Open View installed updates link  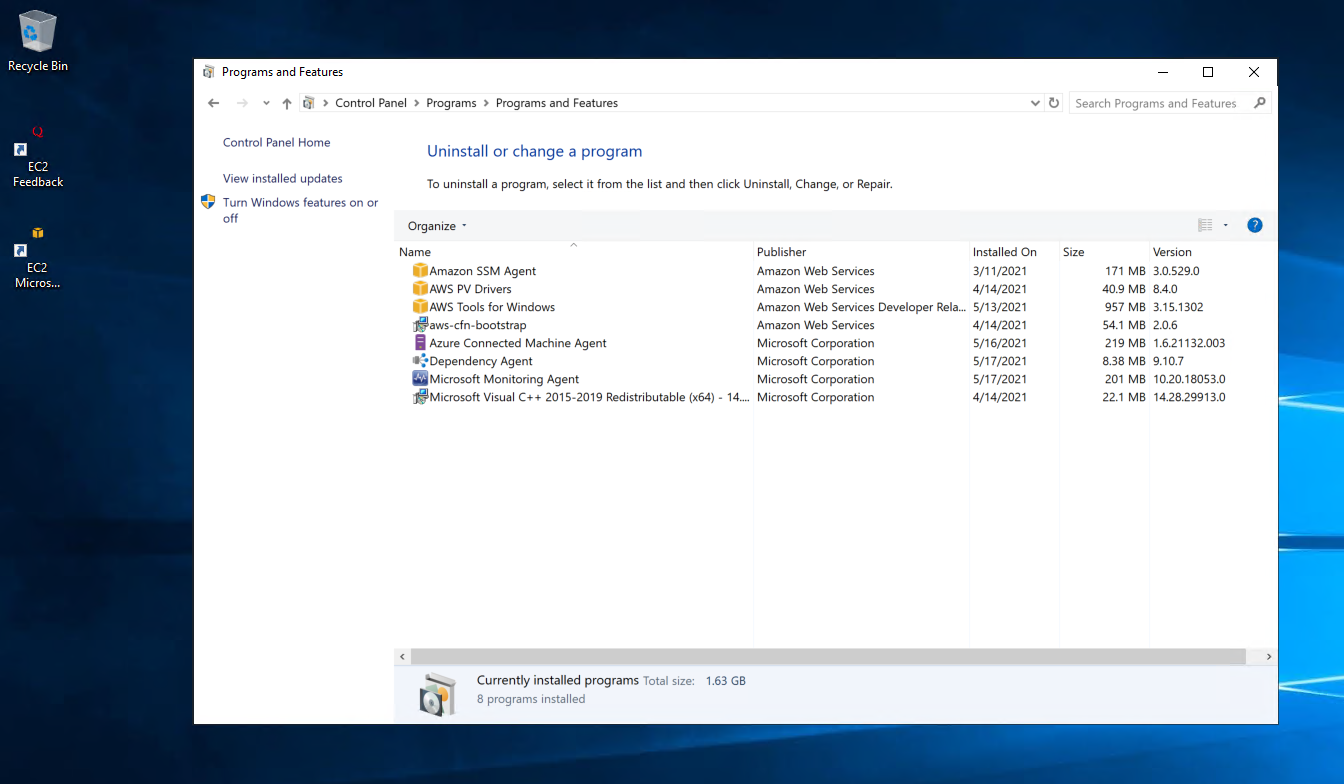click(x=283, y=179)
